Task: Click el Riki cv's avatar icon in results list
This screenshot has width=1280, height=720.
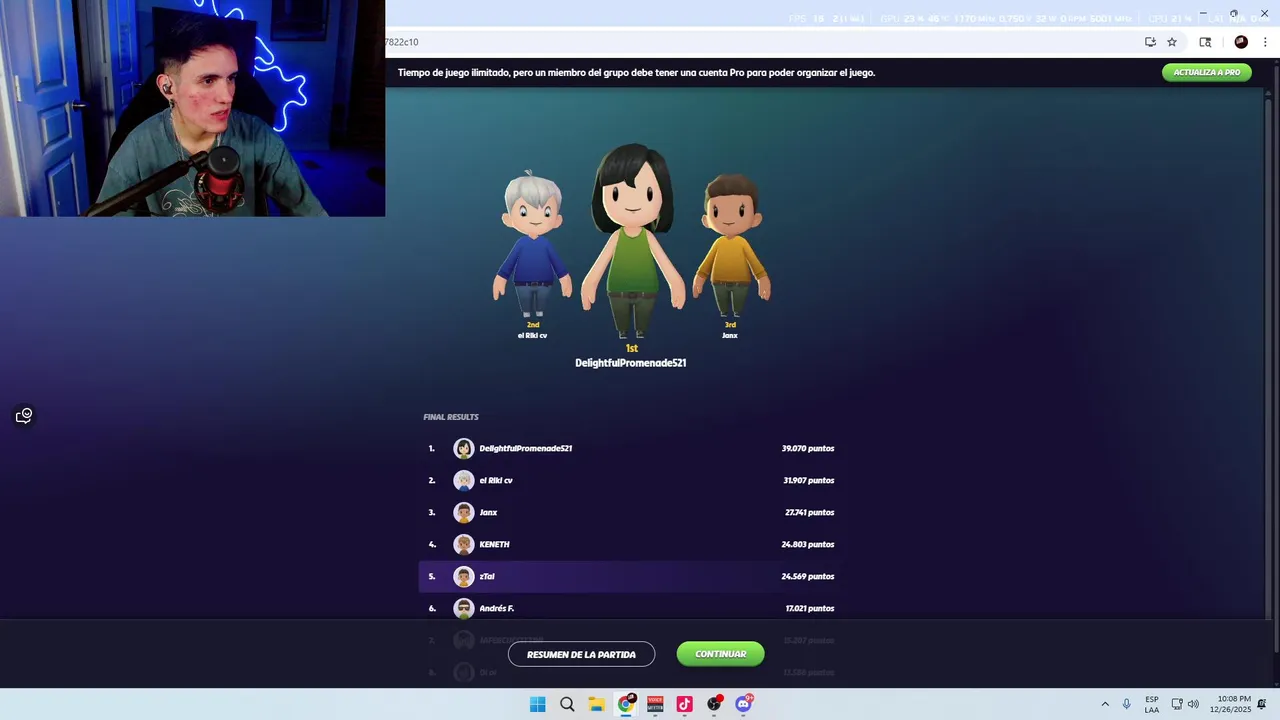Action: click(x=463, y=480)
